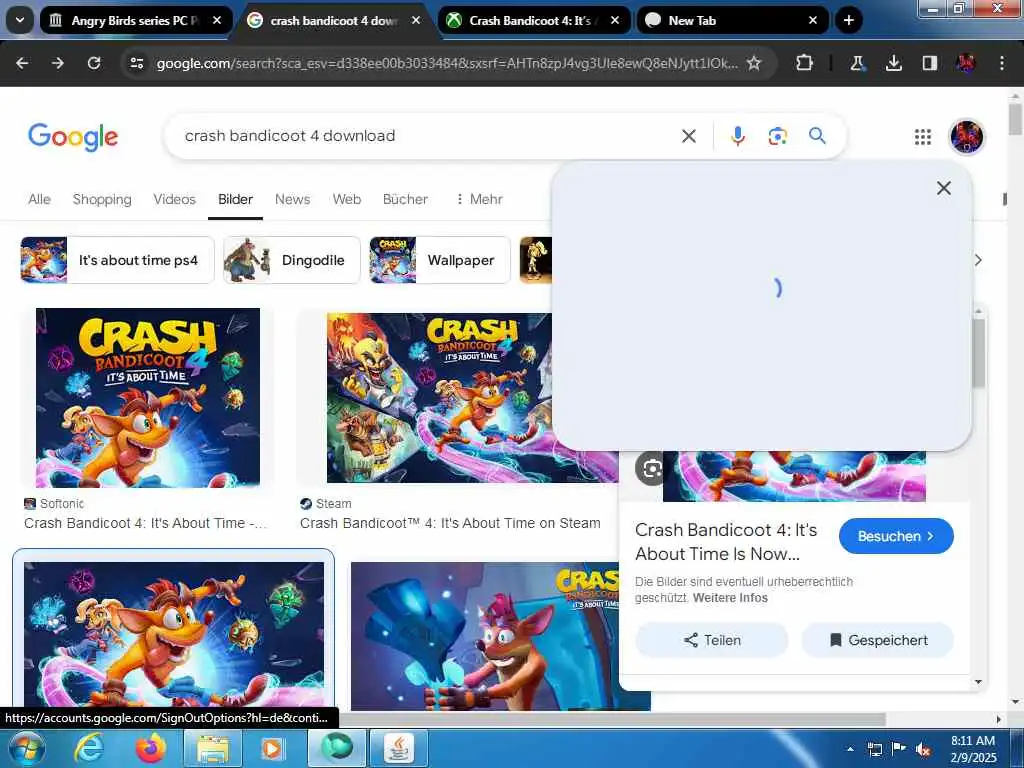Open the Softonic Crash Bandicoot image

tap(148, 398)
